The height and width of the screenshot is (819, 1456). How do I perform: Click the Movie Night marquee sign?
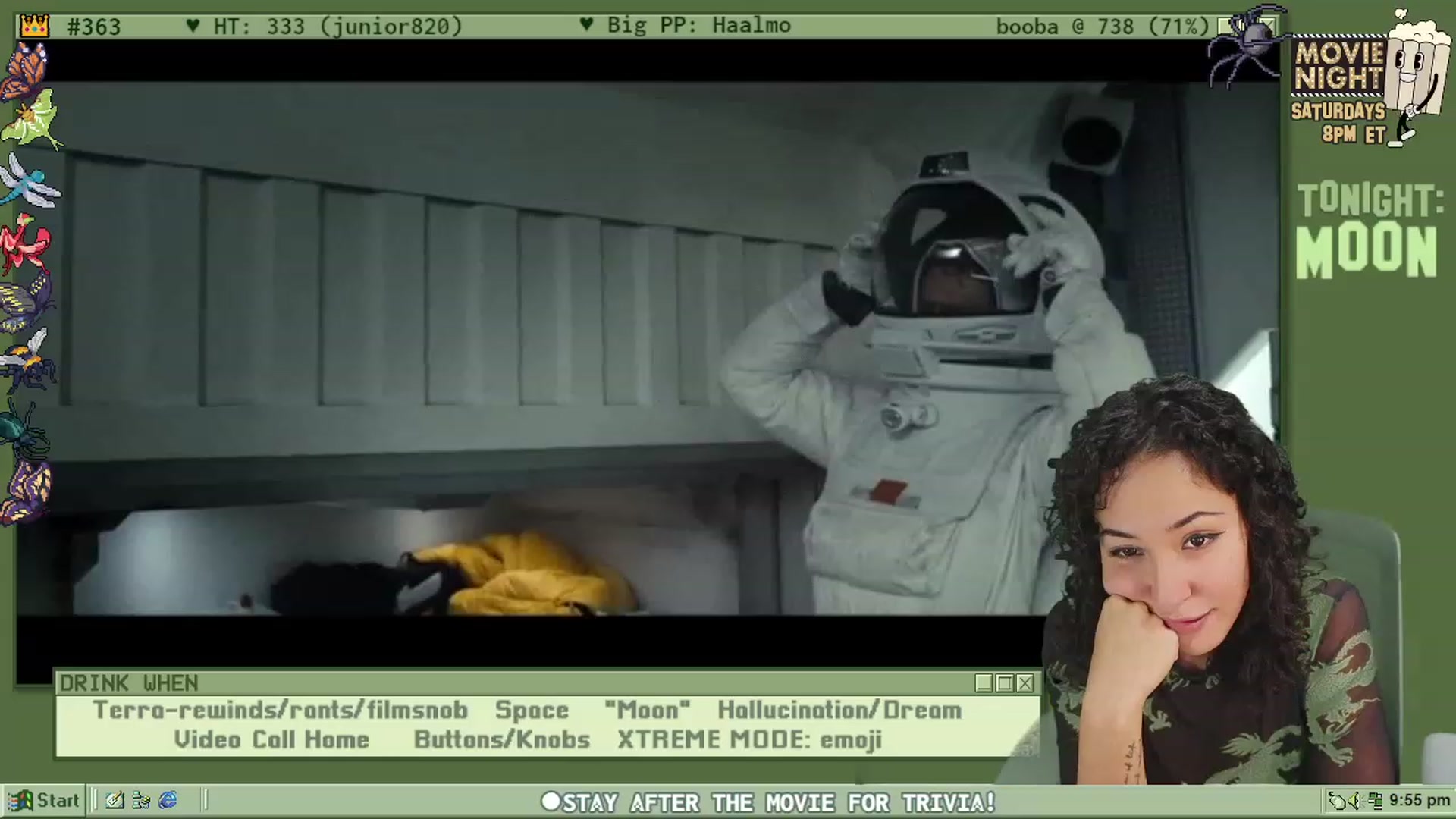[1339, 67]
